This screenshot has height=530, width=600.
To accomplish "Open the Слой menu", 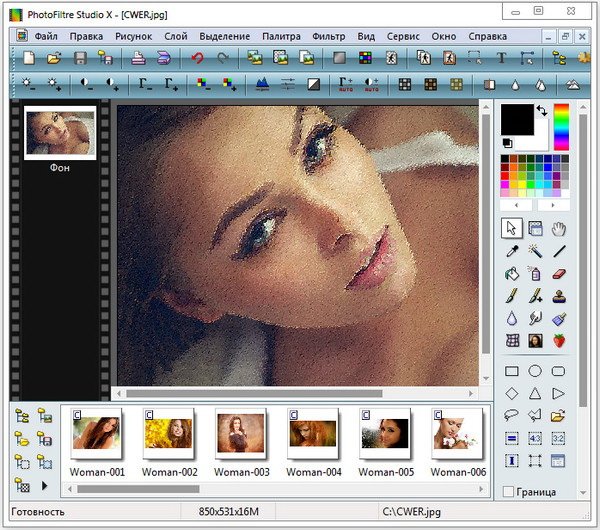I will click(175, 36).
